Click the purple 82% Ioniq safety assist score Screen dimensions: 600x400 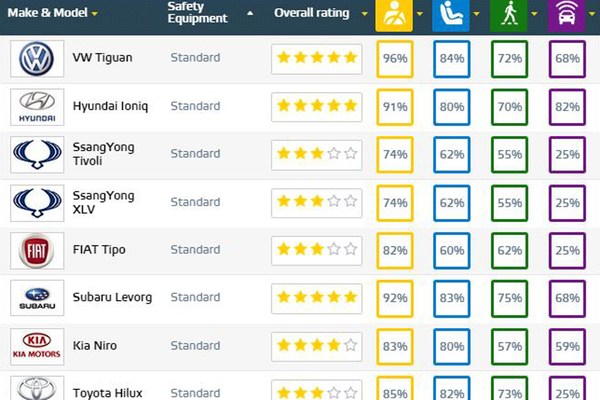pyautogui.click(x=567, y=107)
